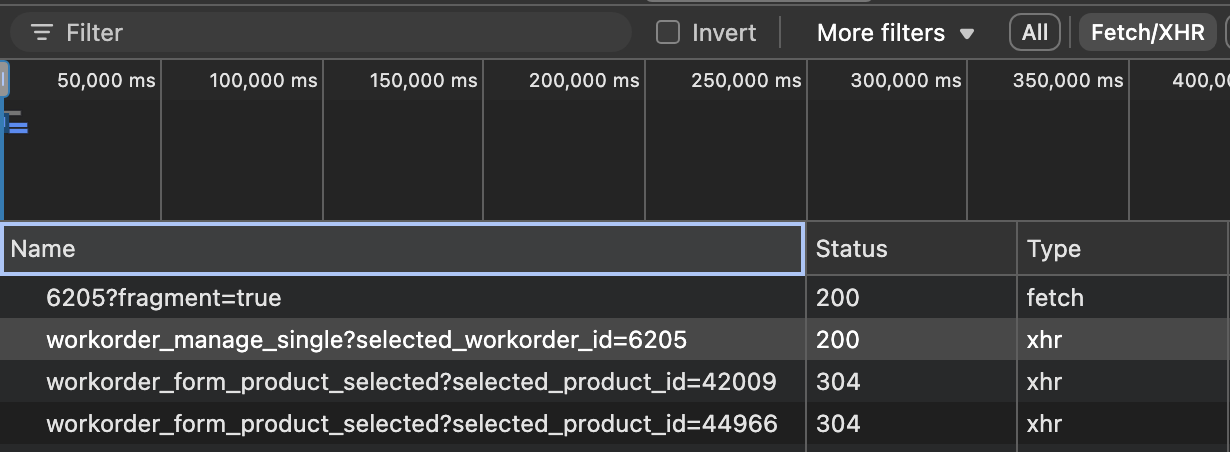Click the 350,000 ms timeline marker
This screenshot has height=452, width=1230.
tap(1068, 81)
